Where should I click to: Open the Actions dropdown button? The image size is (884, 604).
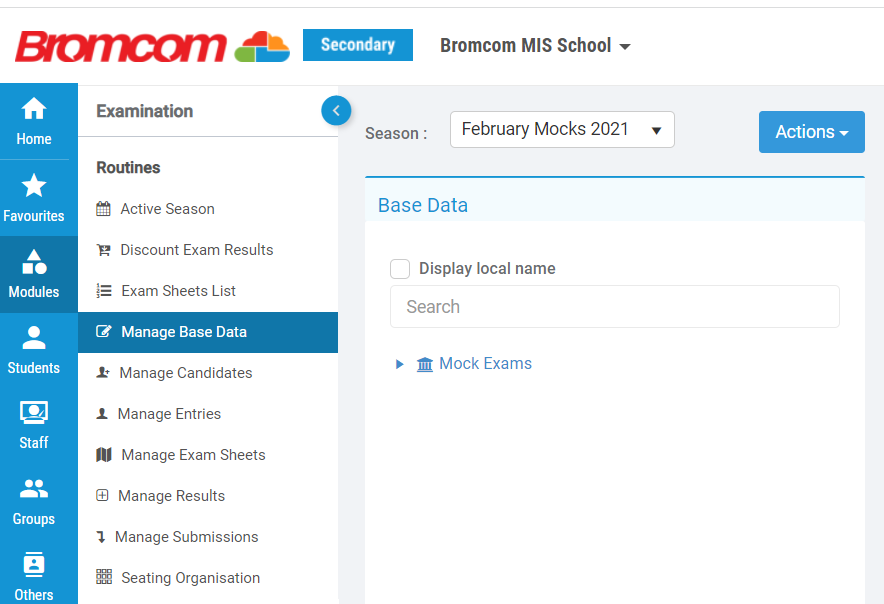pyautogui.click(x=811, y=132)
